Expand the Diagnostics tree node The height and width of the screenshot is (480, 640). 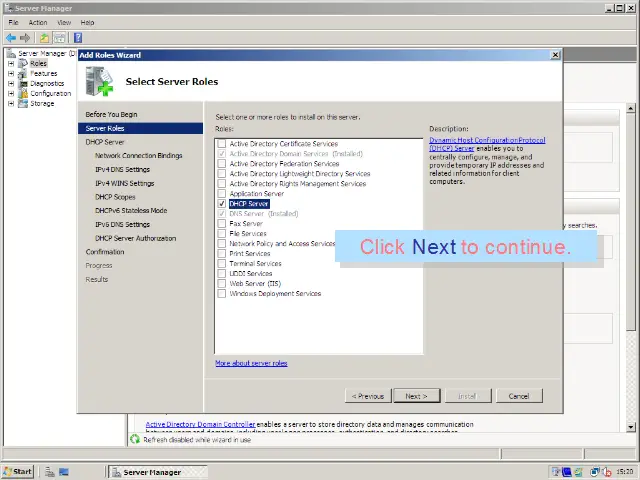coord(11,83)
